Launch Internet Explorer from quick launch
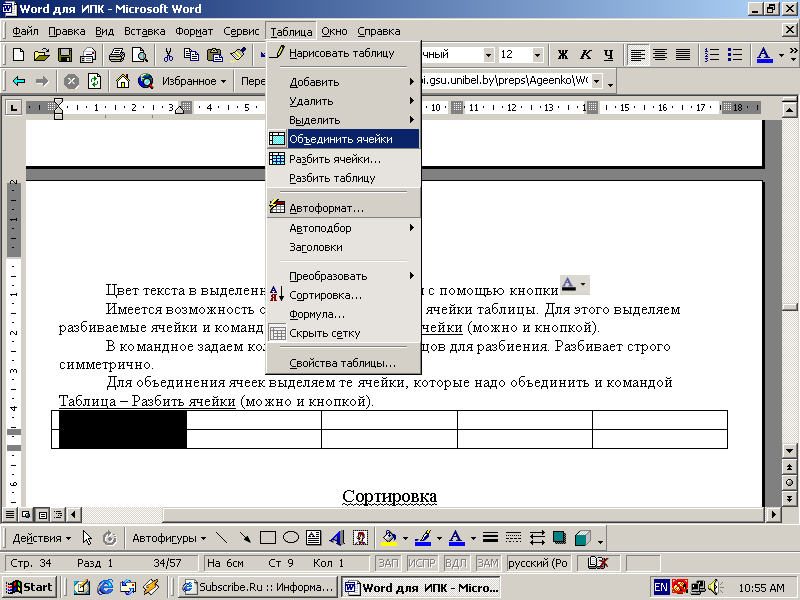 pyautogui.click(x=105, y=587)
